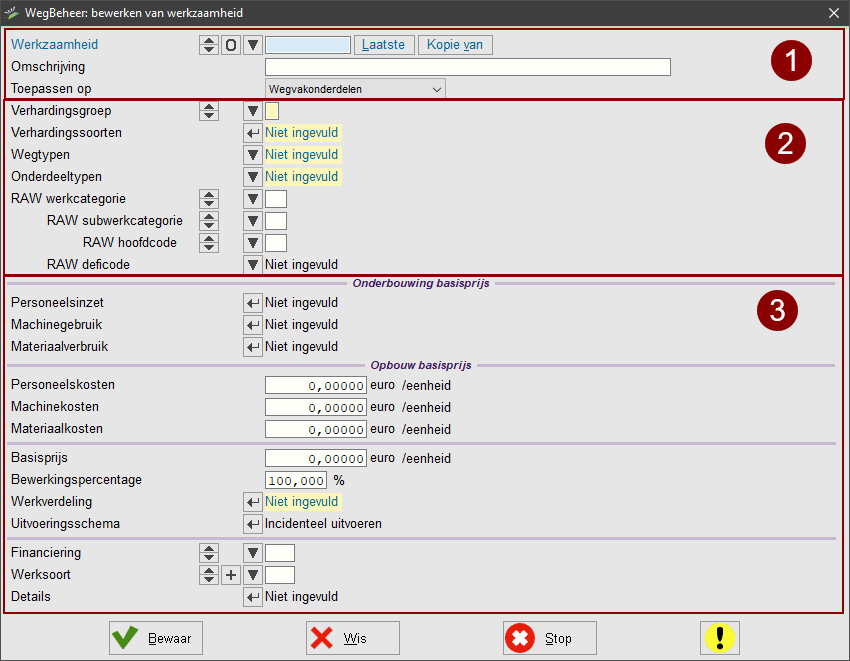Click the Materiaalverbruik entry arrow icon
The height and width of the screenshot is (661, 850).
pyautogui.click(x=253, y=347)
